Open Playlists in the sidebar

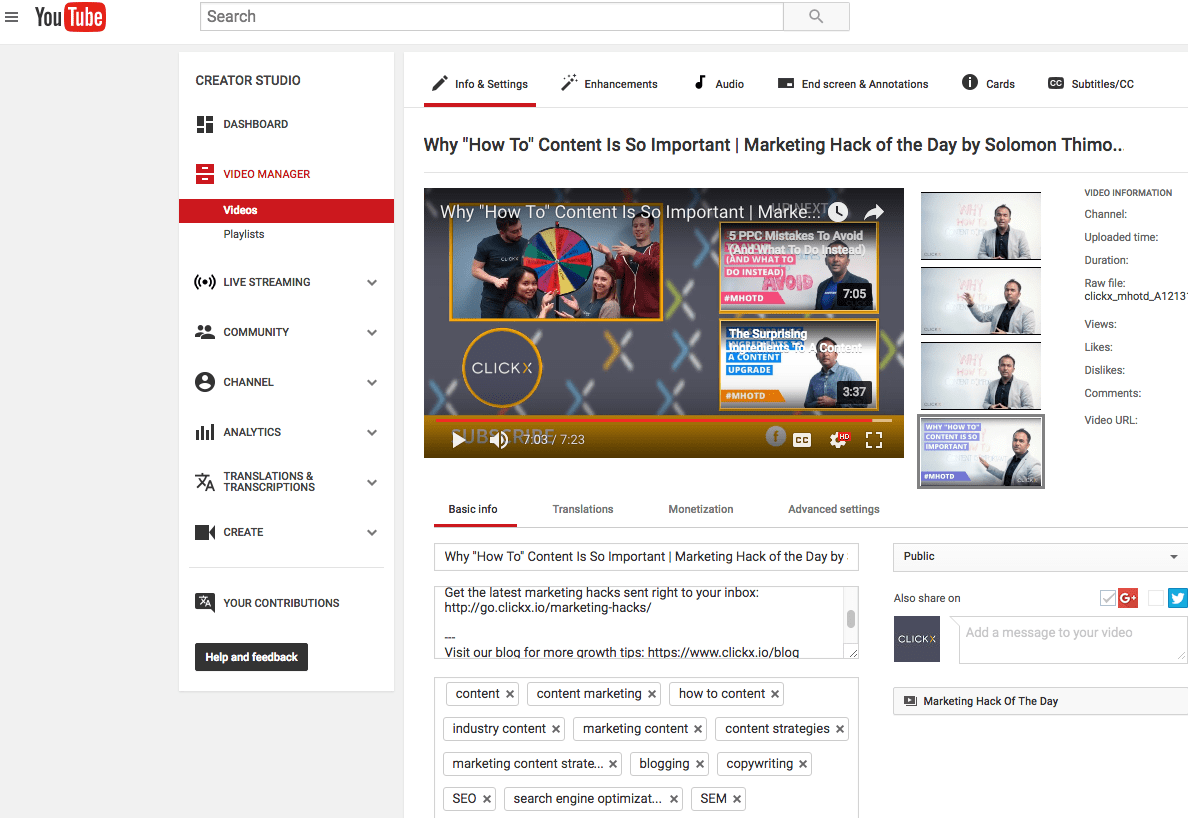244,234
